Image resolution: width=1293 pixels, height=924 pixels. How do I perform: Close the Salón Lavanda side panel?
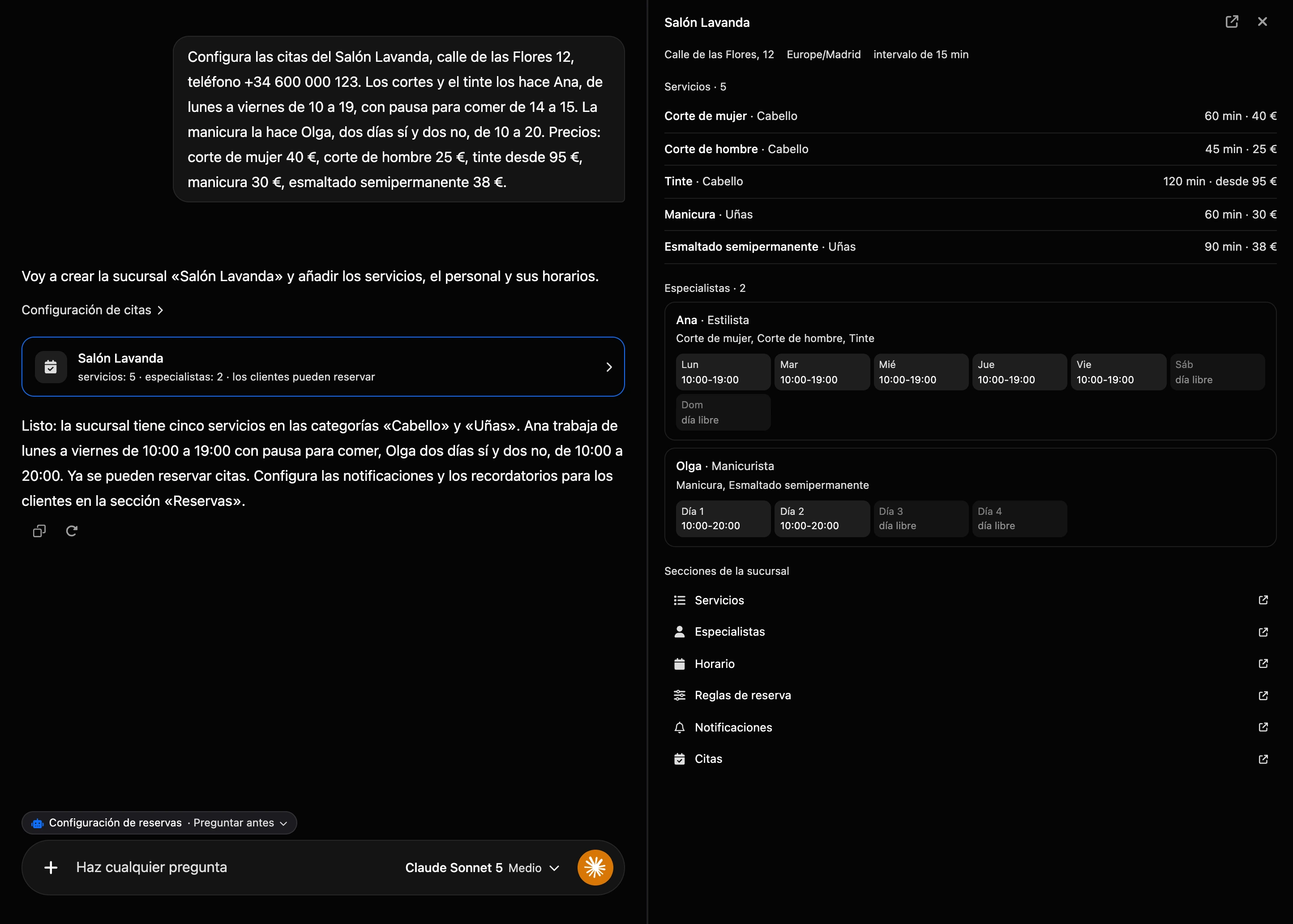pyautogui.click(x=1262, y=21)
